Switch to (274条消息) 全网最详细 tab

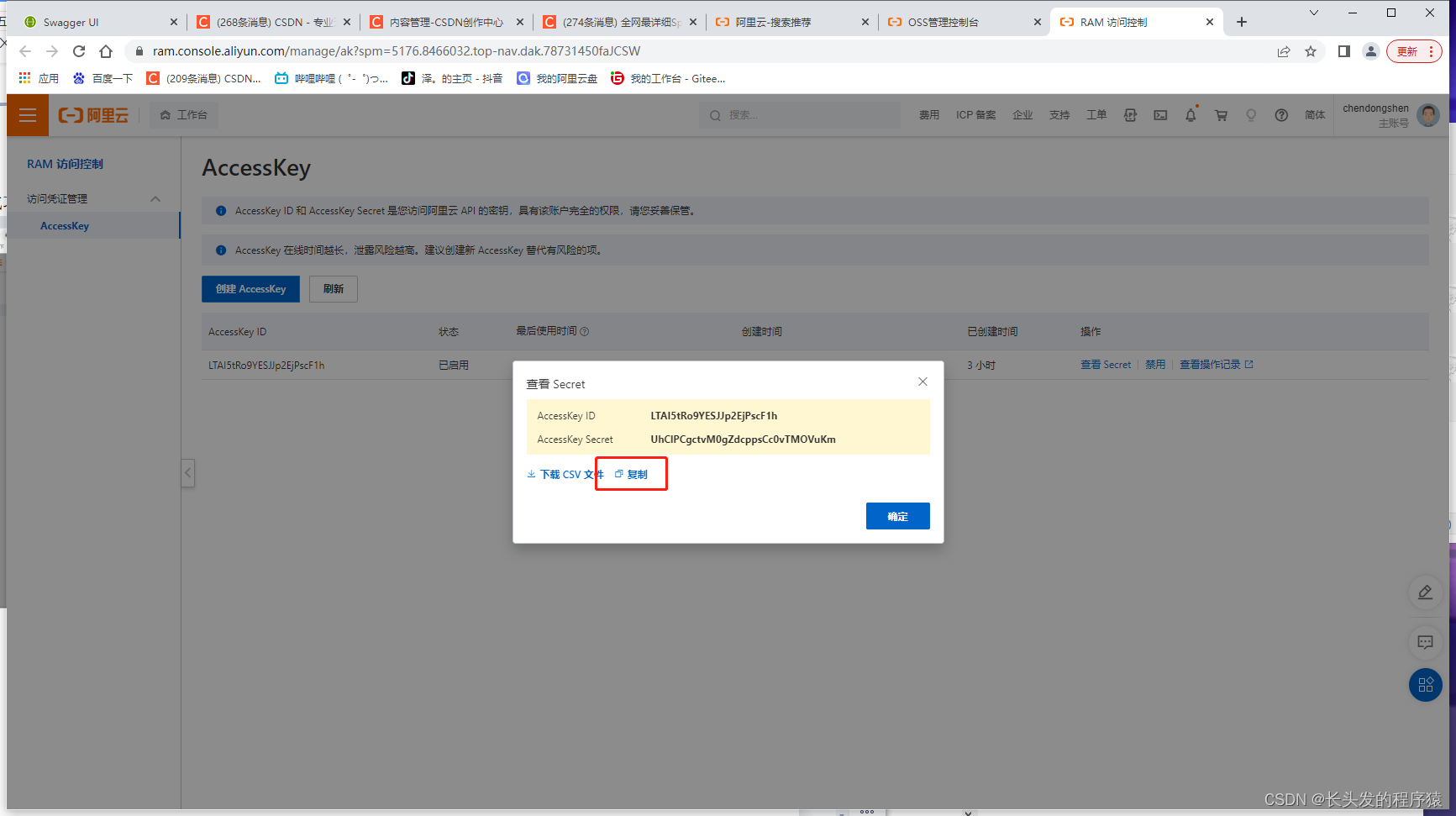click(618, 23)
